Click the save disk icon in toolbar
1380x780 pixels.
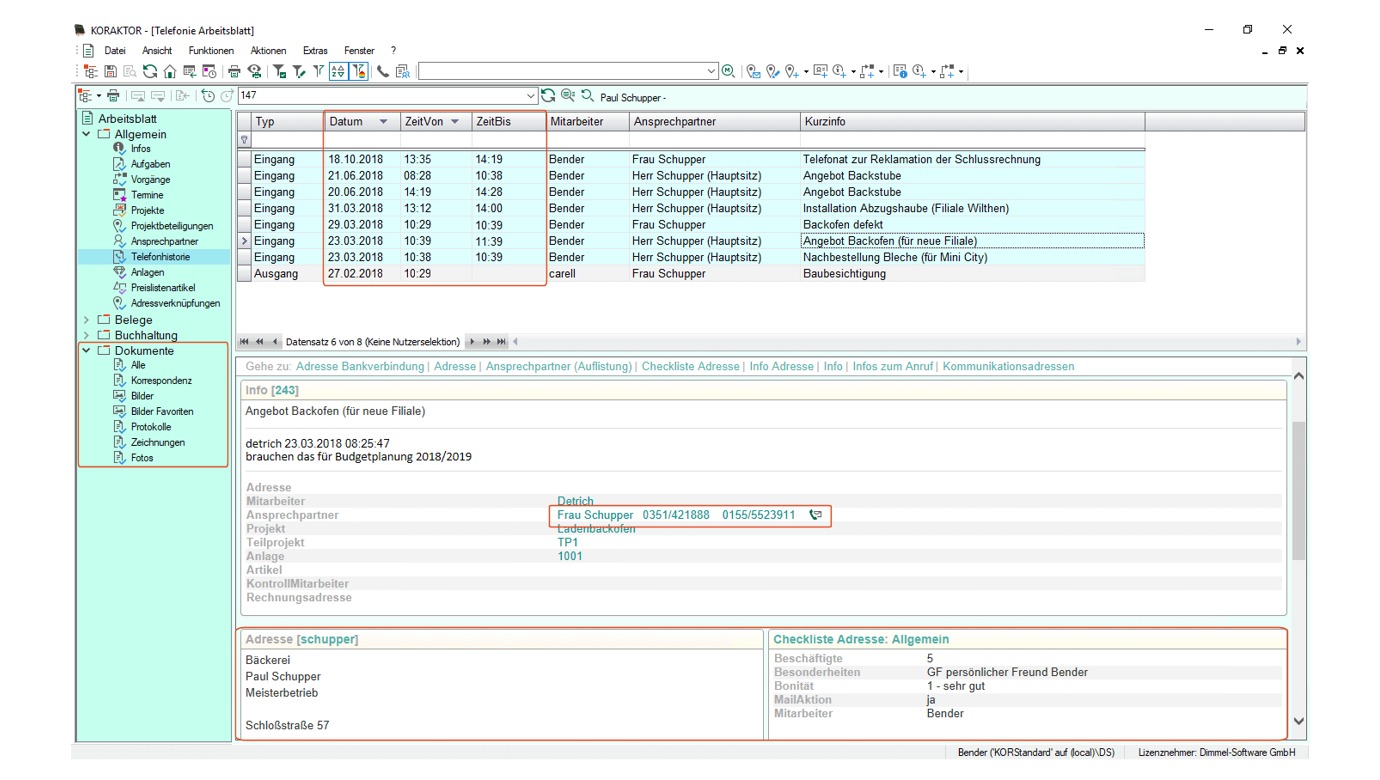tap(110, 72)
